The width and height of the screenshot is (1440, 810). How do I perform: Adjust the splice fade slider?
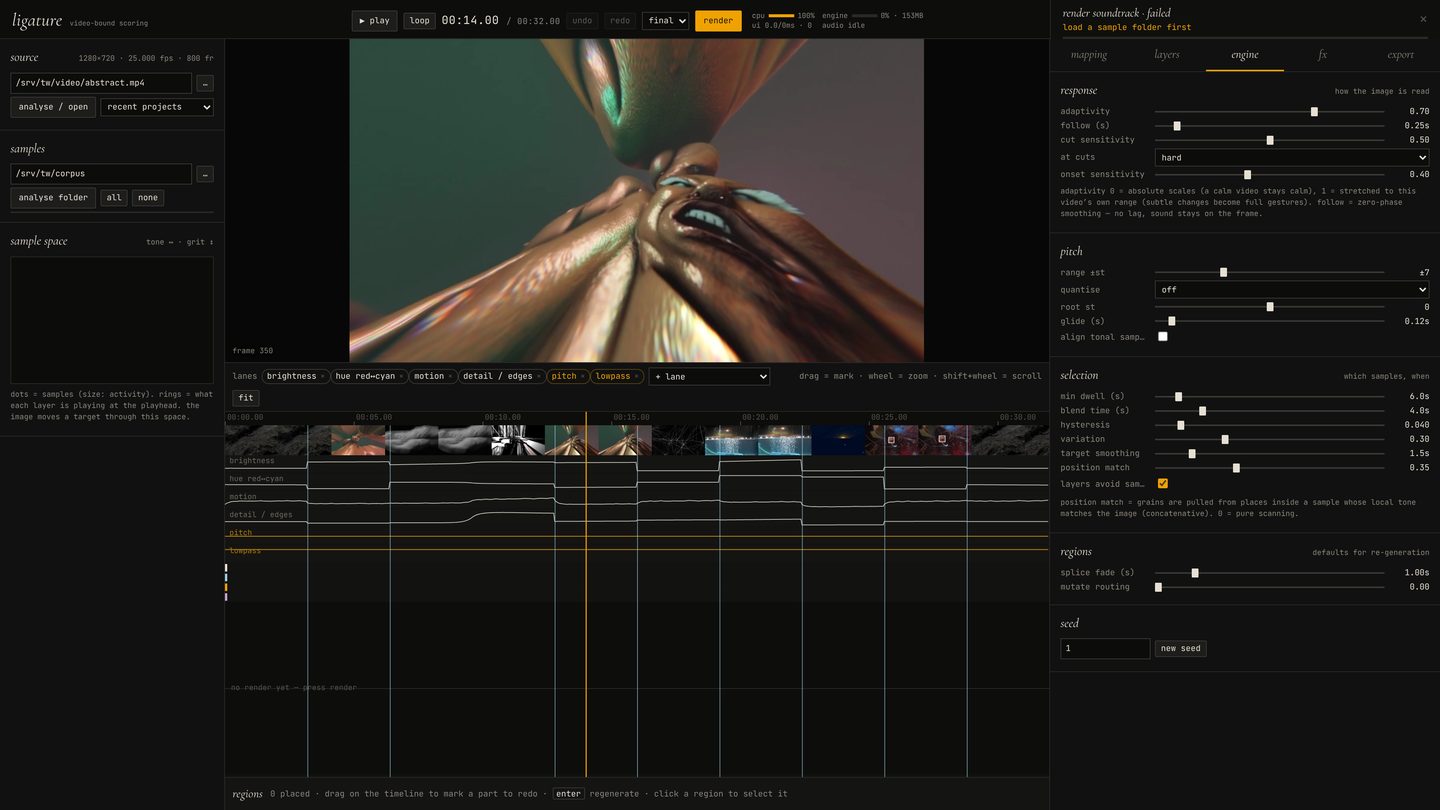1270,573
